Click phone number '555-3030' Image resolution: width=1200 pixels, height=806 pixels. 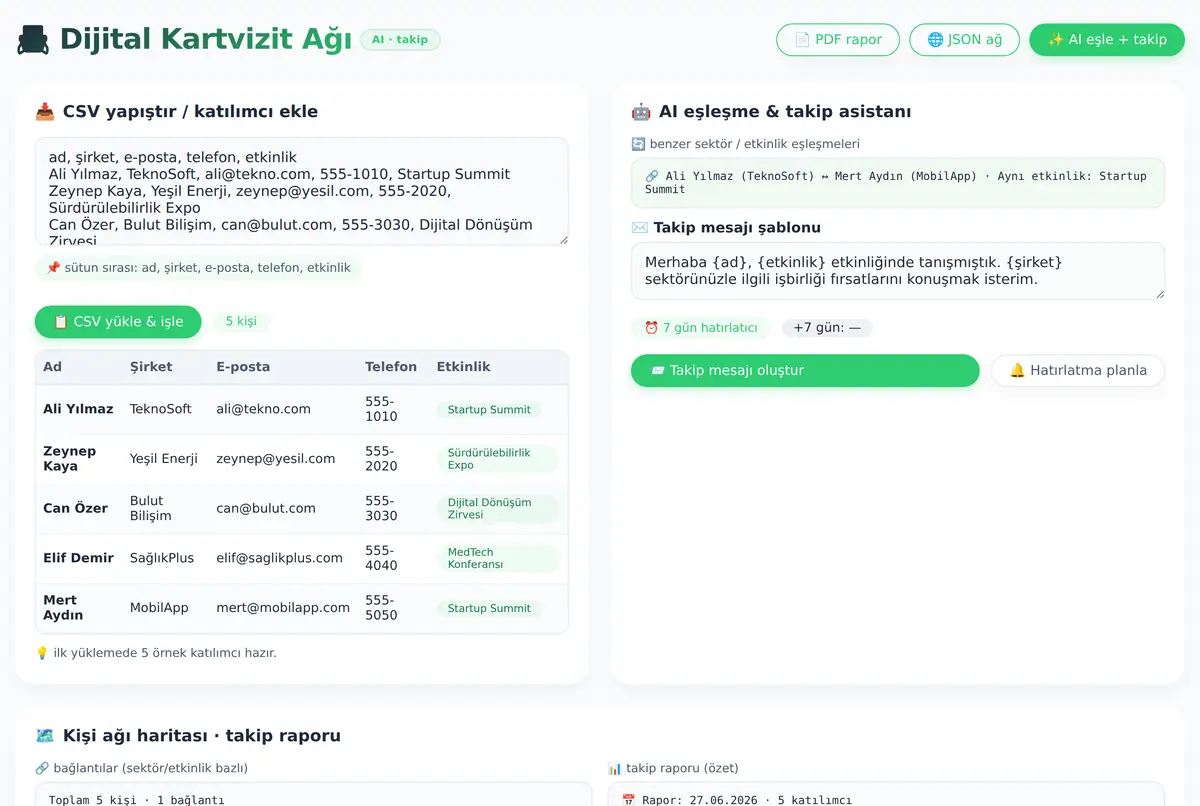click(x=381, y=508)
